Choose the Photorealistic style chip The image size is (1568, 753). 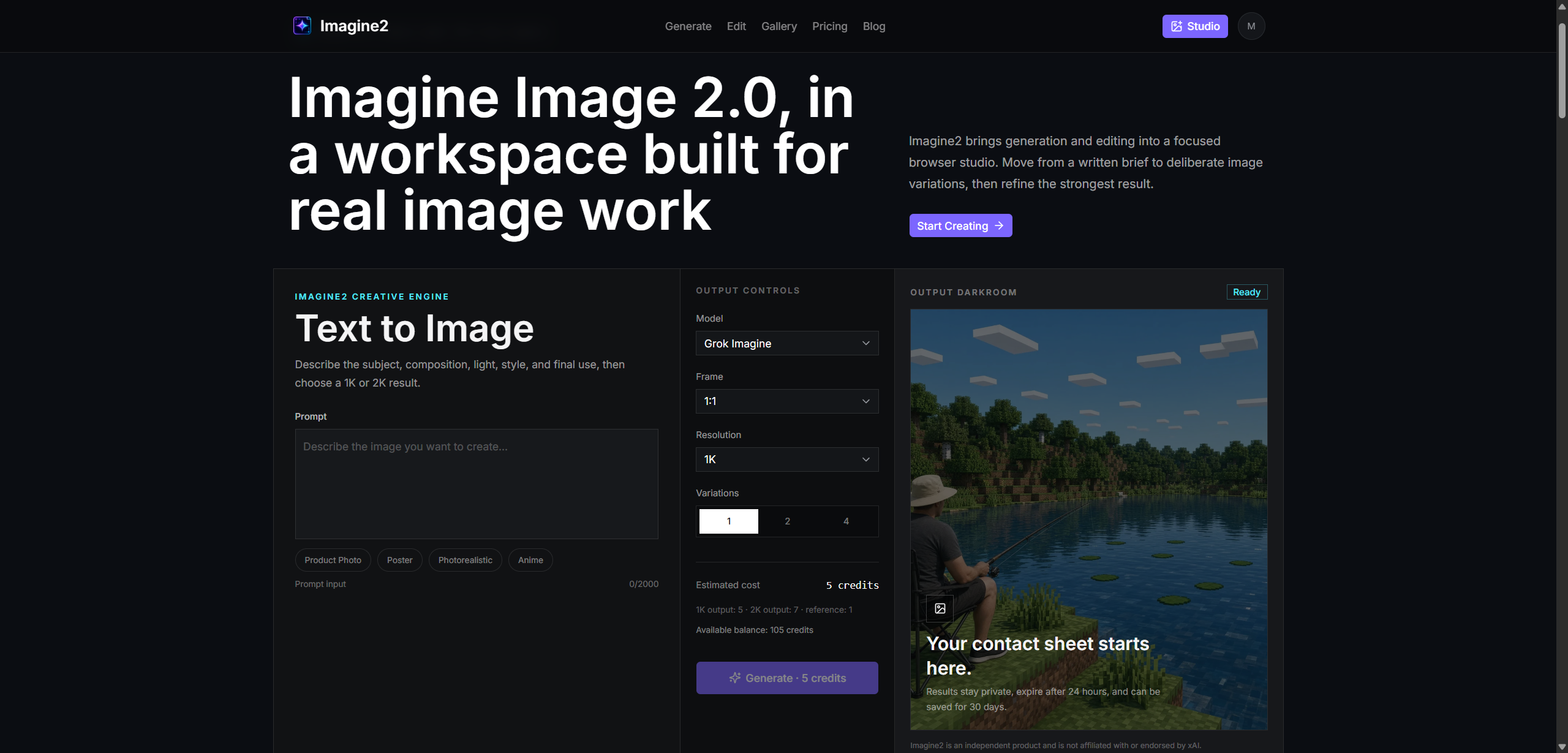(x=466, y=560)
